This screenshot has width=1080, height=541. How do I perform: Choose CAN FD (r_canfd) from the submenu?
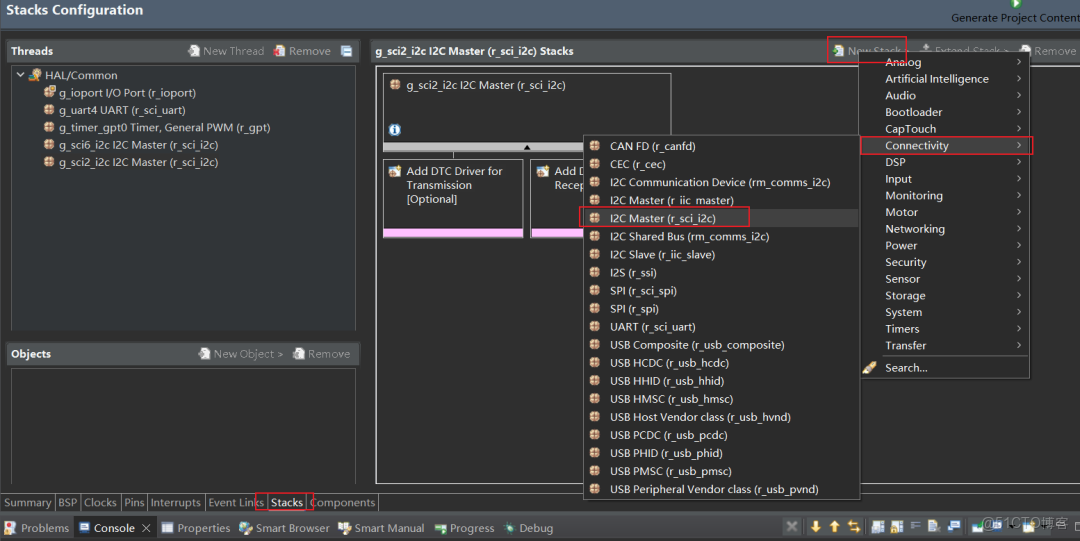[721, 146]
